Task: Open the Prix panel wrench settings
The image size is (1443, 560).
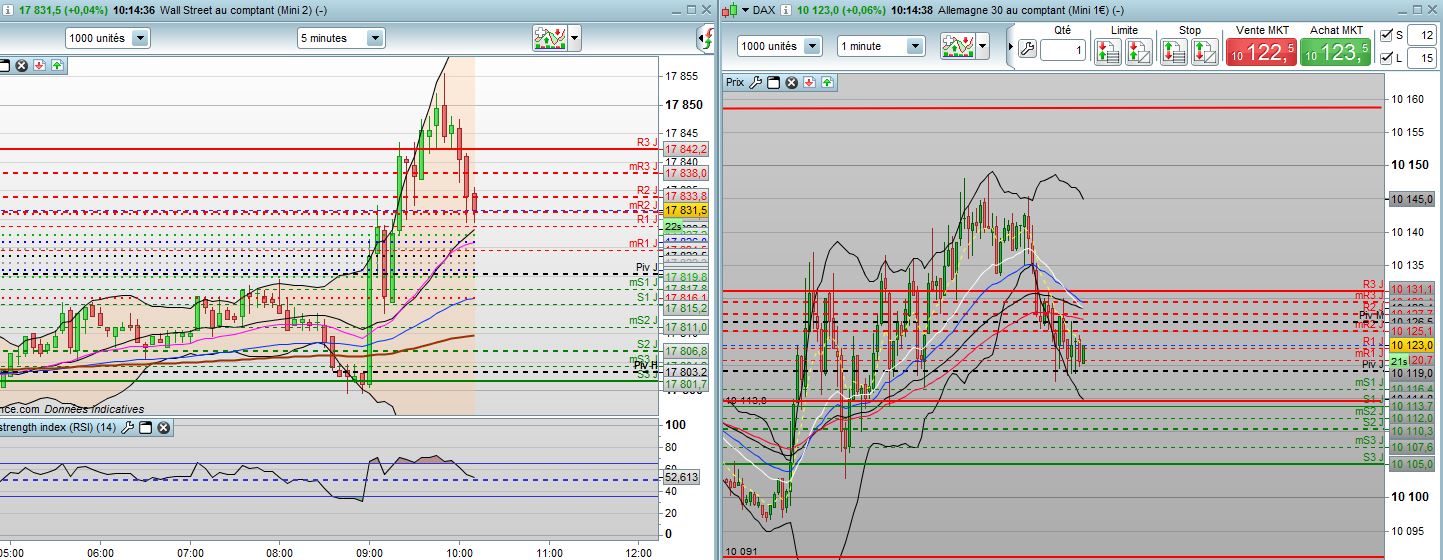Action: click(756, 82)
